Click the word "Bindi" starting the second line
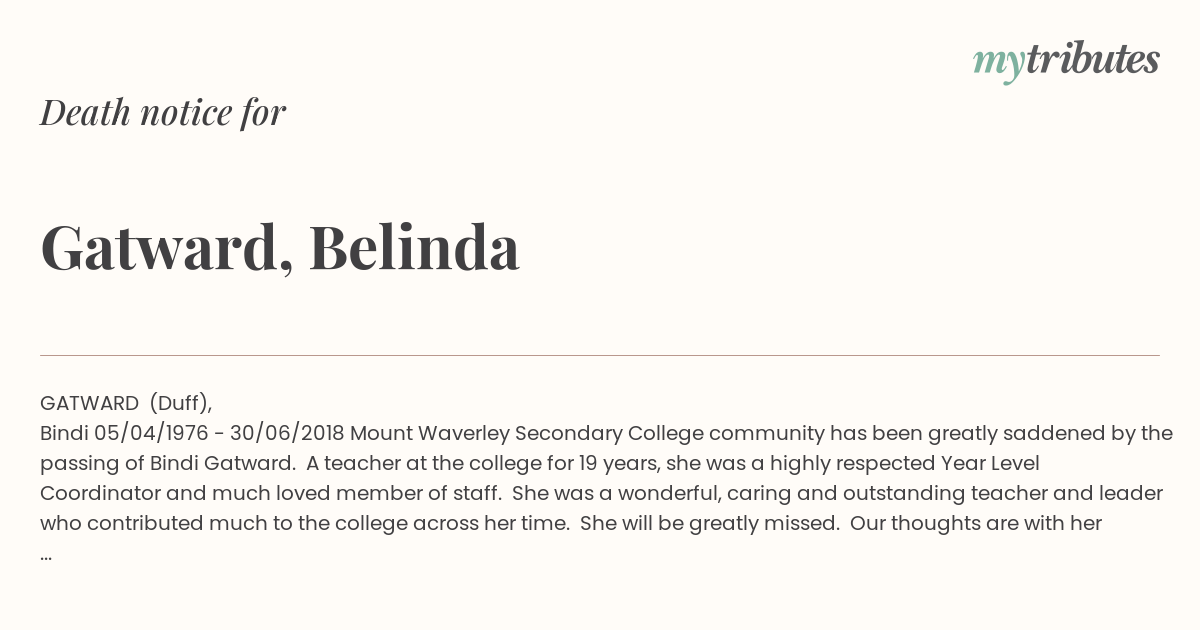The width and height of the screenshot is (1200, 630). coord(64,433)
